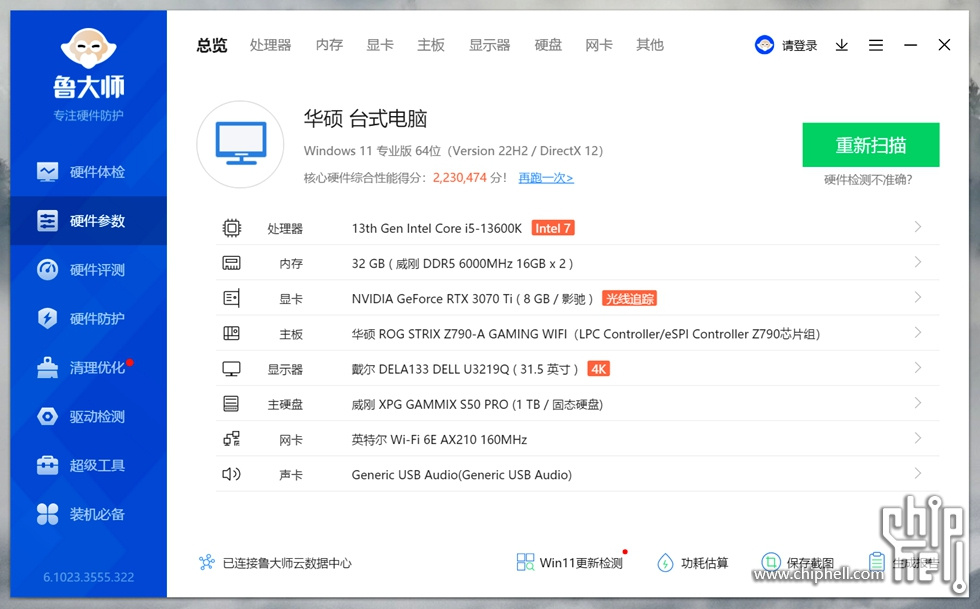Click "英特尔 Wi-Fi 6E AX210 160MHz" text
The width and height of the screenshot is (980, 609).
coord(439,440)
